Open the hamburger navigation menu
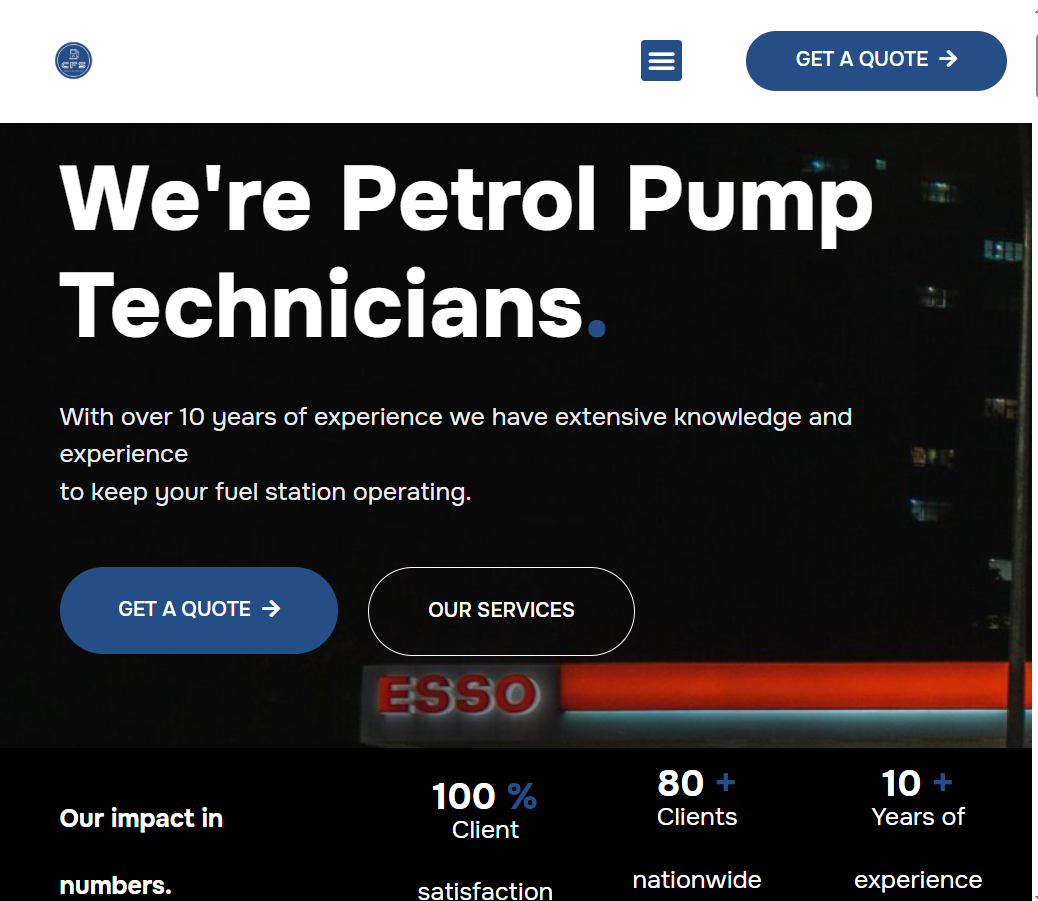 pos(661,61)
